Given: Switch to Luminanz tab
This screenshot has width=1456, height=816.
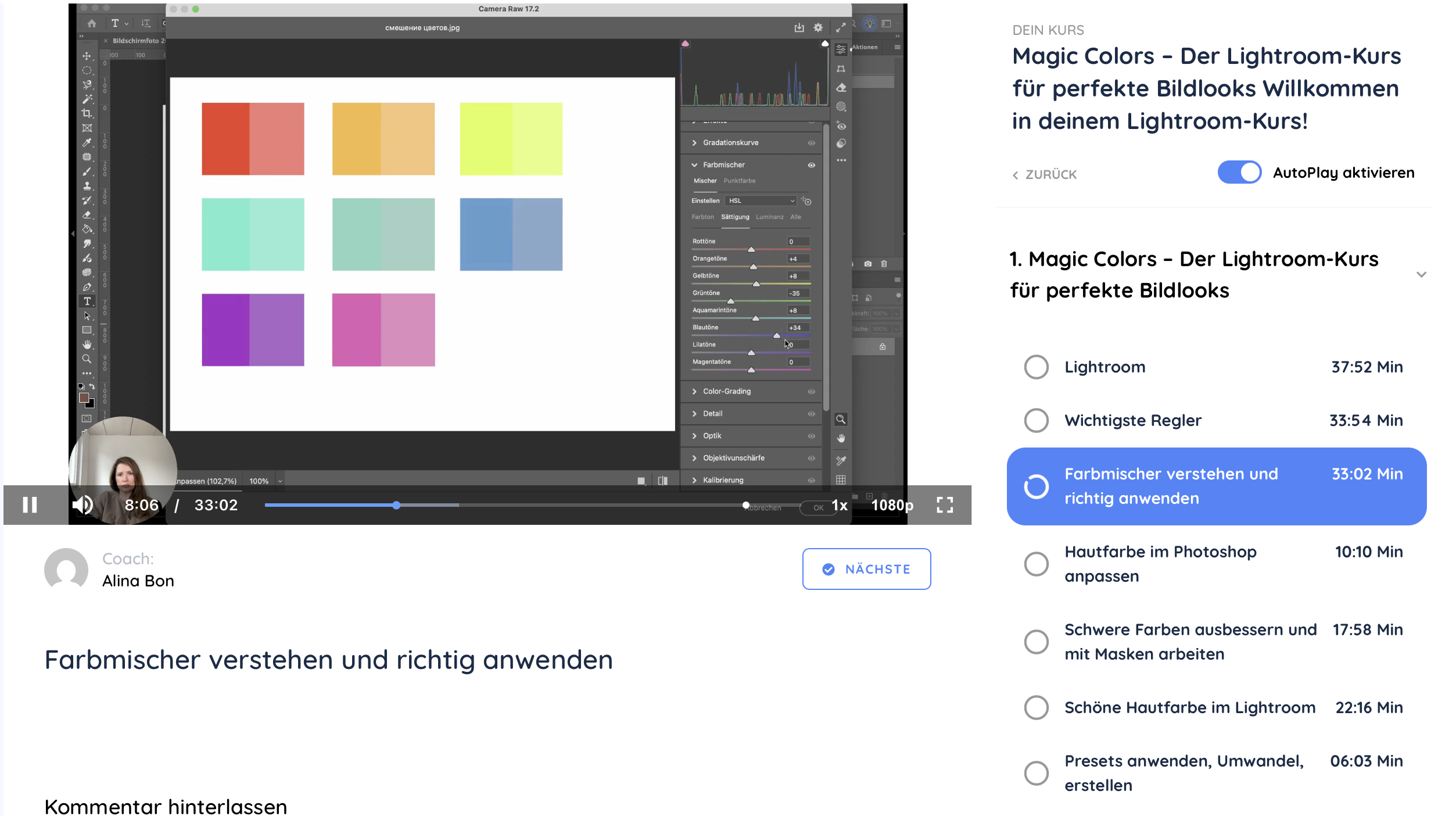Looking at the screenshot, I should click(x=769, y=217).
